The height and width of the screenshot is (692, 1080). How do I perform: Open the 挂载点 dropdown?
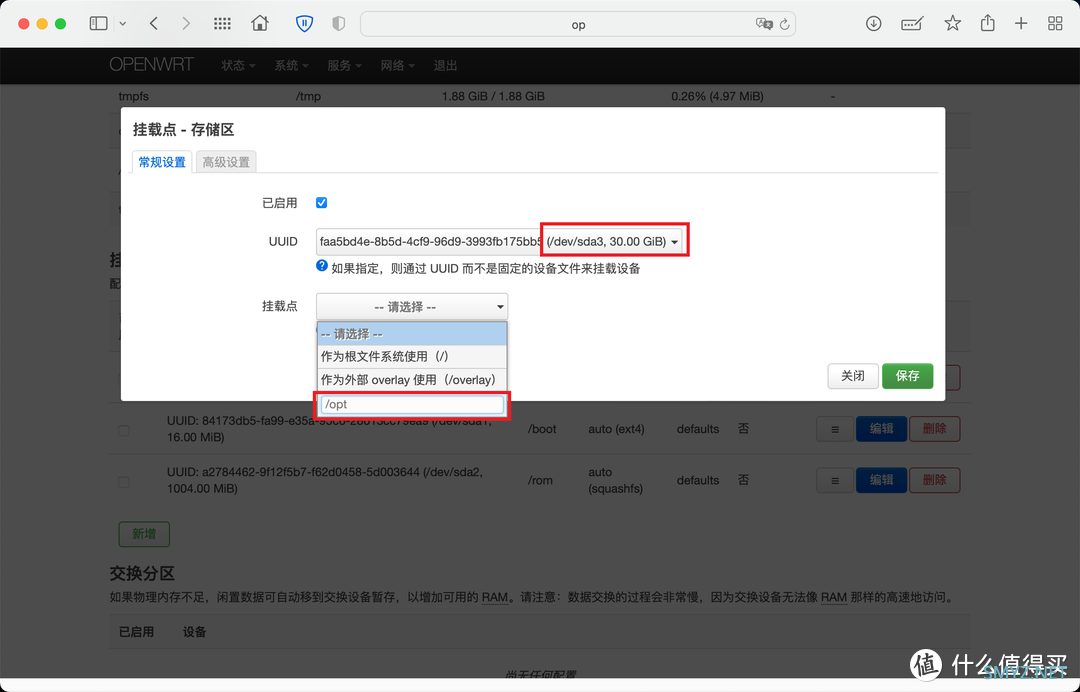[x=412, y=306]
